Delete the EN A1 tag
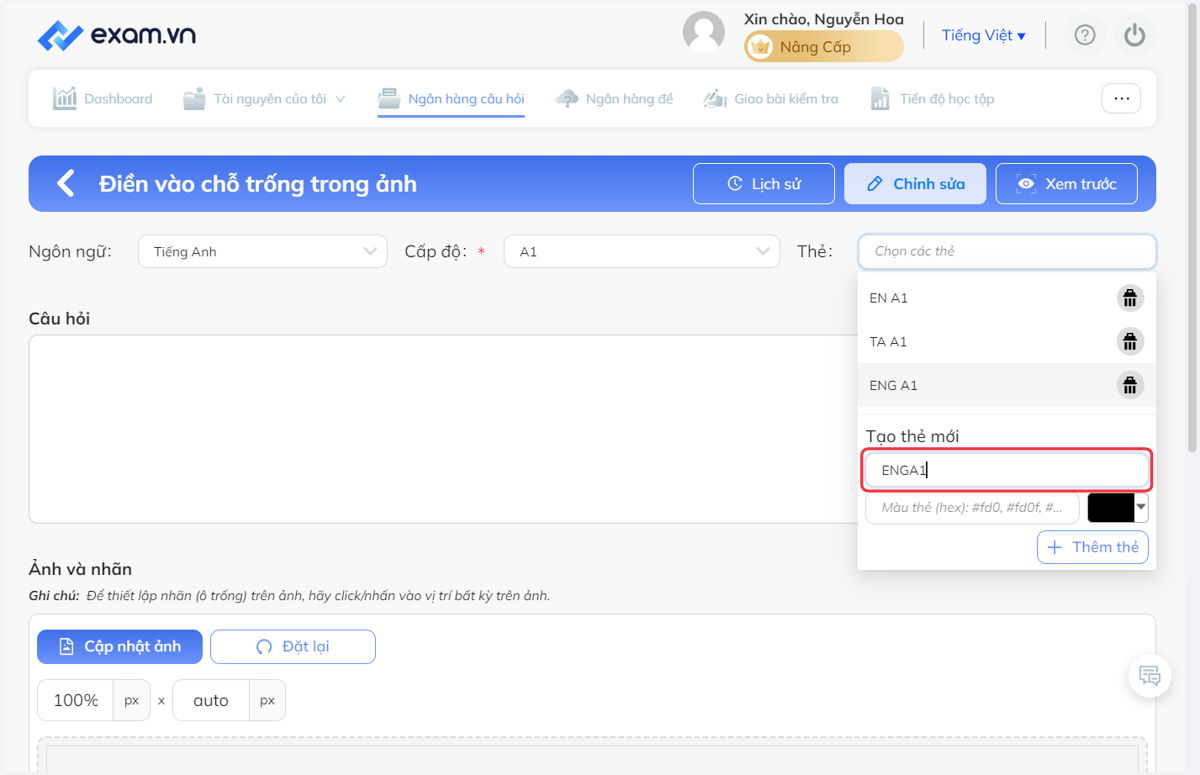1200x775 pixels. (1130, 298)
